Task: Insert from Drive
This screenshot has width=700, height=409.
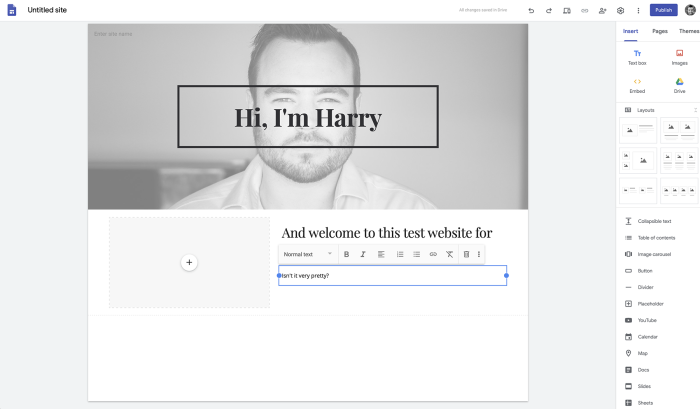Action: point(679,85)
